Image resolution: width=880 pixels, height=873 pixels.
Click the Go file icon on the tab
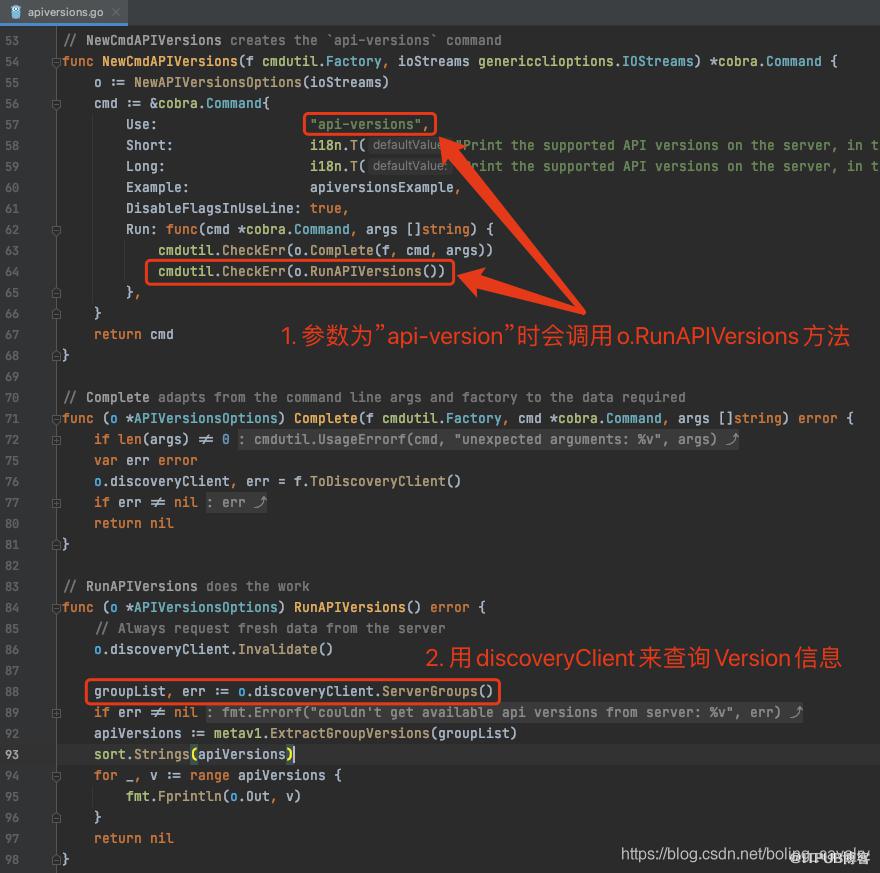[16, 12]
